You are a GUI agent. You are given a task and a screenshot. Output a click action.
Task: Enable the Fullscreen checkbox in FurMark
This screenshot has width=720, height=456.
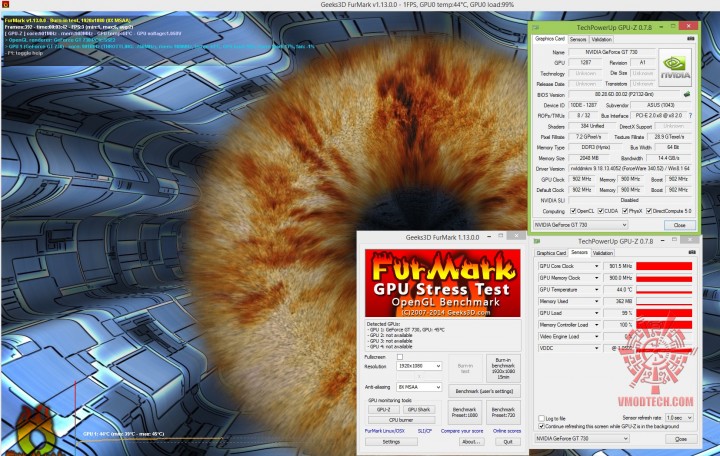[x=400, y=357]
